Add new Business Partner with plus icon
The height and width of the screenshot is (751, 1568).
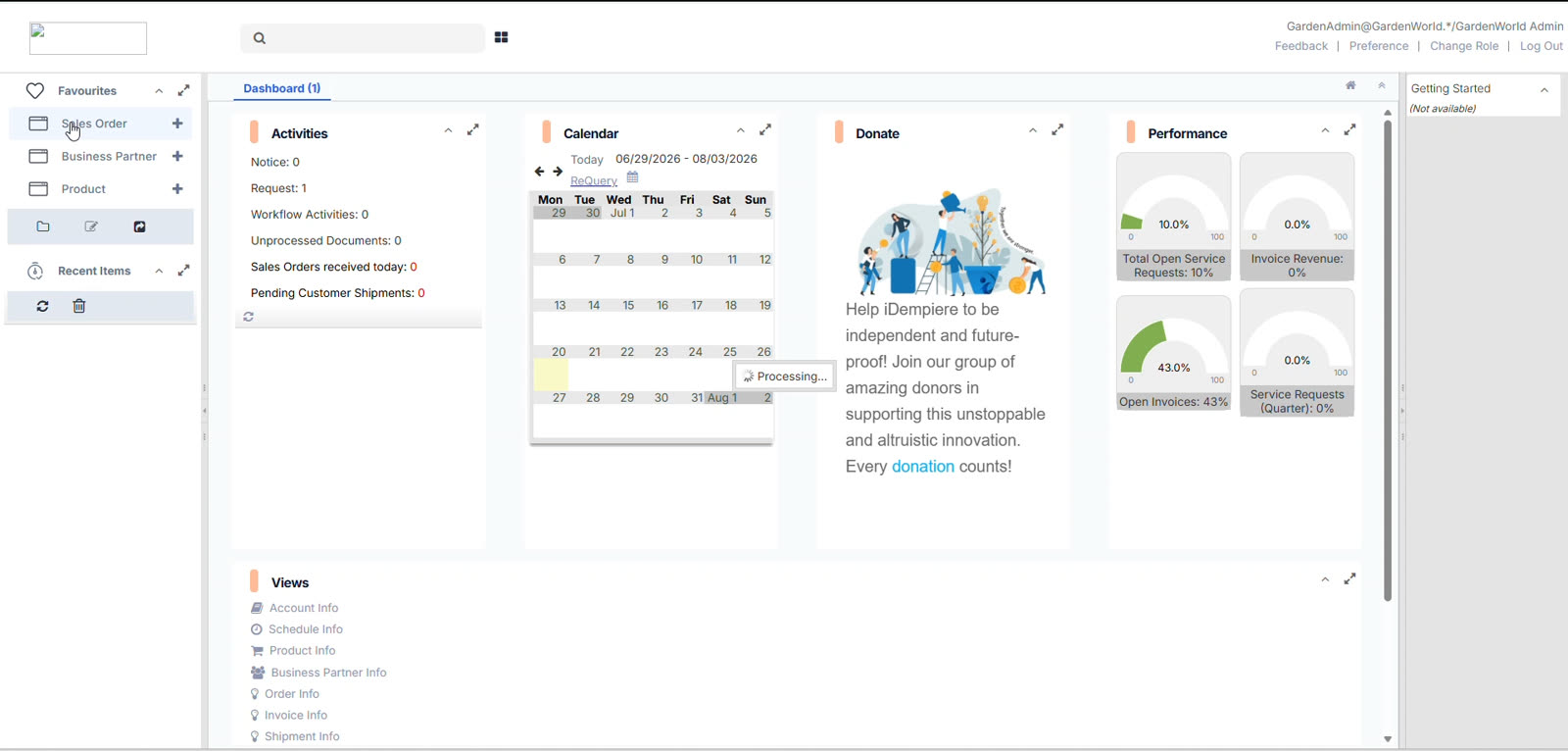click(177, 156)
